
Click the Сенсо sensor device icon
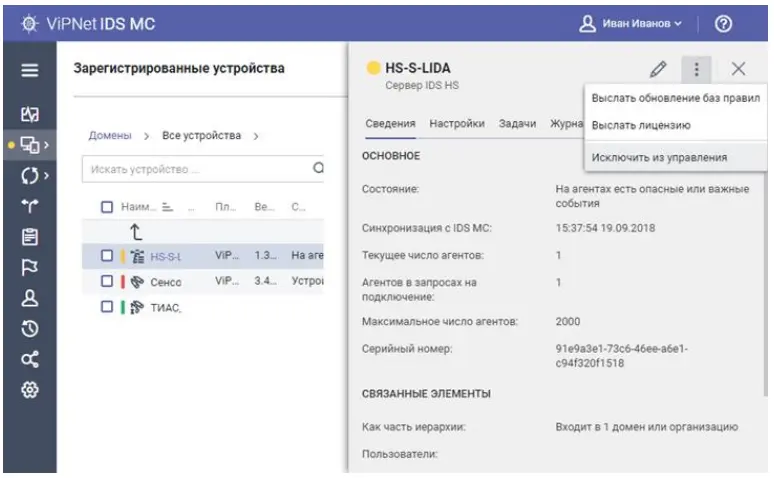tap(137, 282)
